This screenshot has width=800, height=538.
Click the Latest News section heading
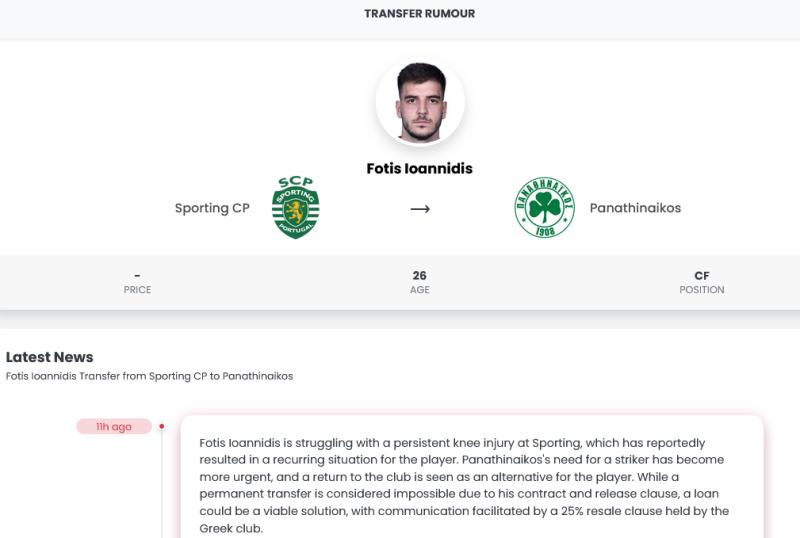pos(50,357)
